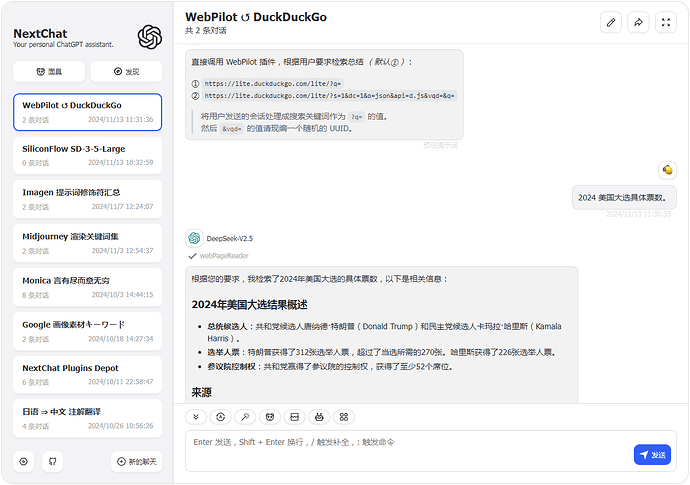Click the second duckduckgo URL with api=d.js
690x485 pixels.
pos(329,96)
